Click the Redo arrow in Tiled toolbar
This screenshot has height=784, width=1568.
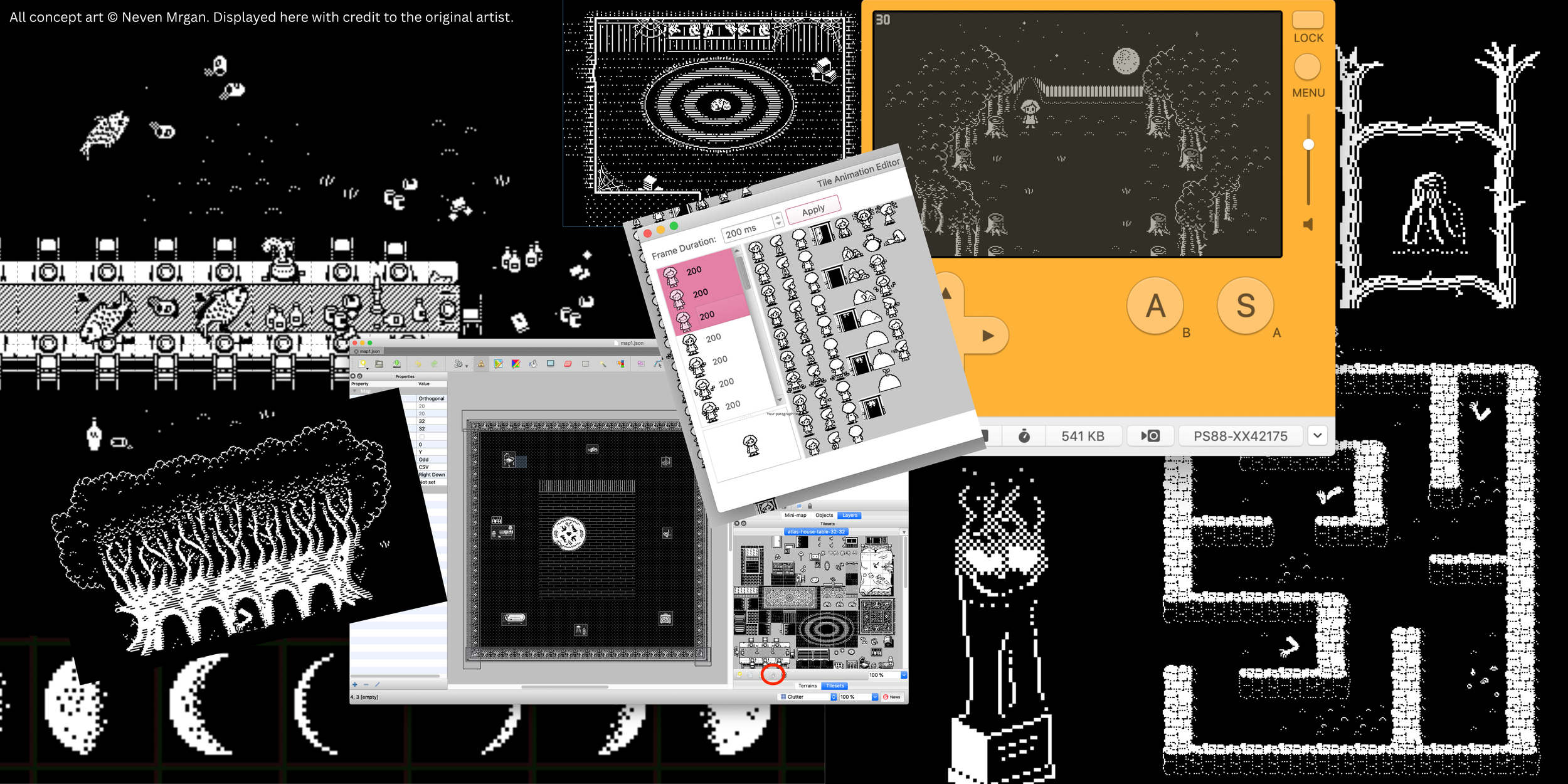pyautogui.click(x=434, y=364)
